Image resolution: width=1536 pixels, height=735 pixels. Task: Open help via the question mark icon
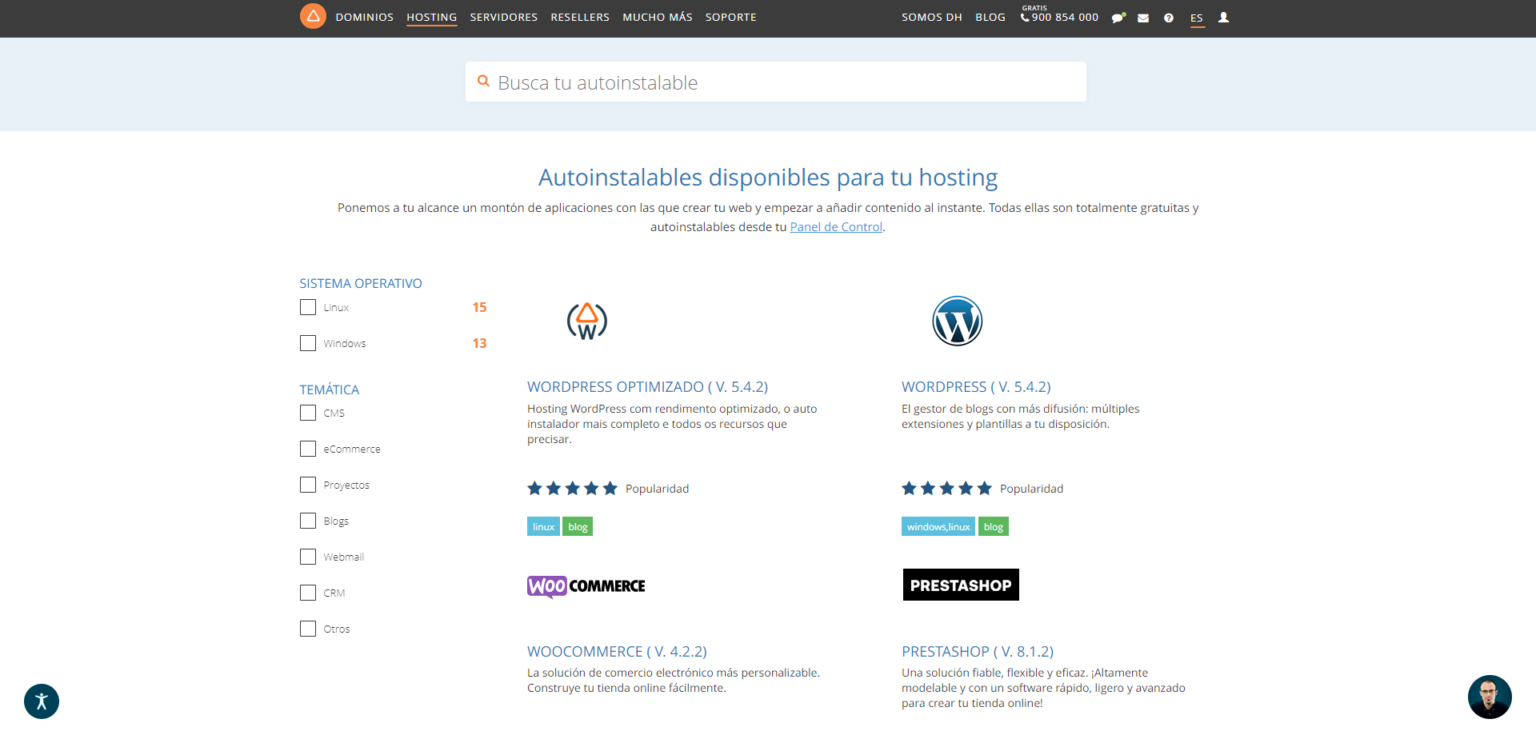pyautogui.click(x=1168, y=17)
